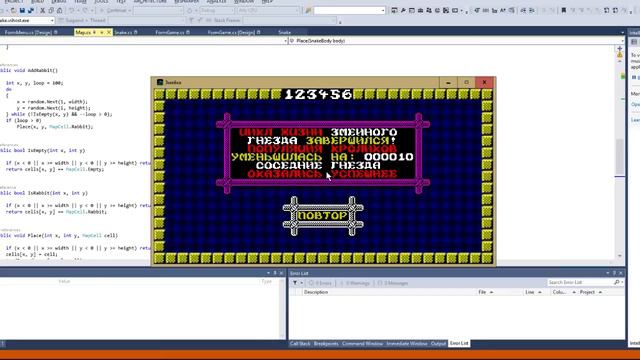Open the Thread dropdown in the debug toolbar
The image size is (640, 360).
point(147,20)
